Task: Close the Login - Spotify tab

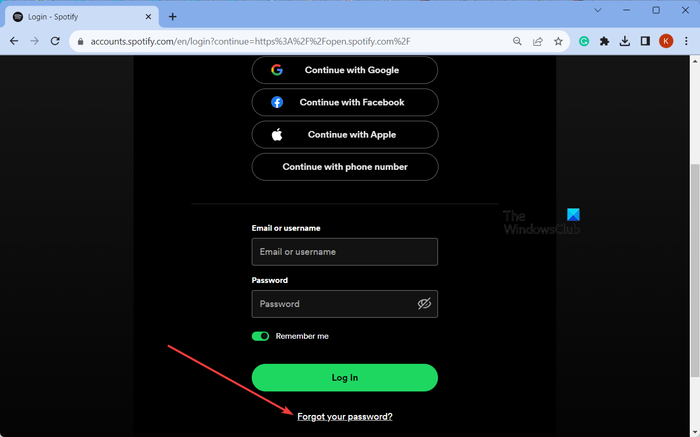Action: pyautogui.click(x=148, y=17)
